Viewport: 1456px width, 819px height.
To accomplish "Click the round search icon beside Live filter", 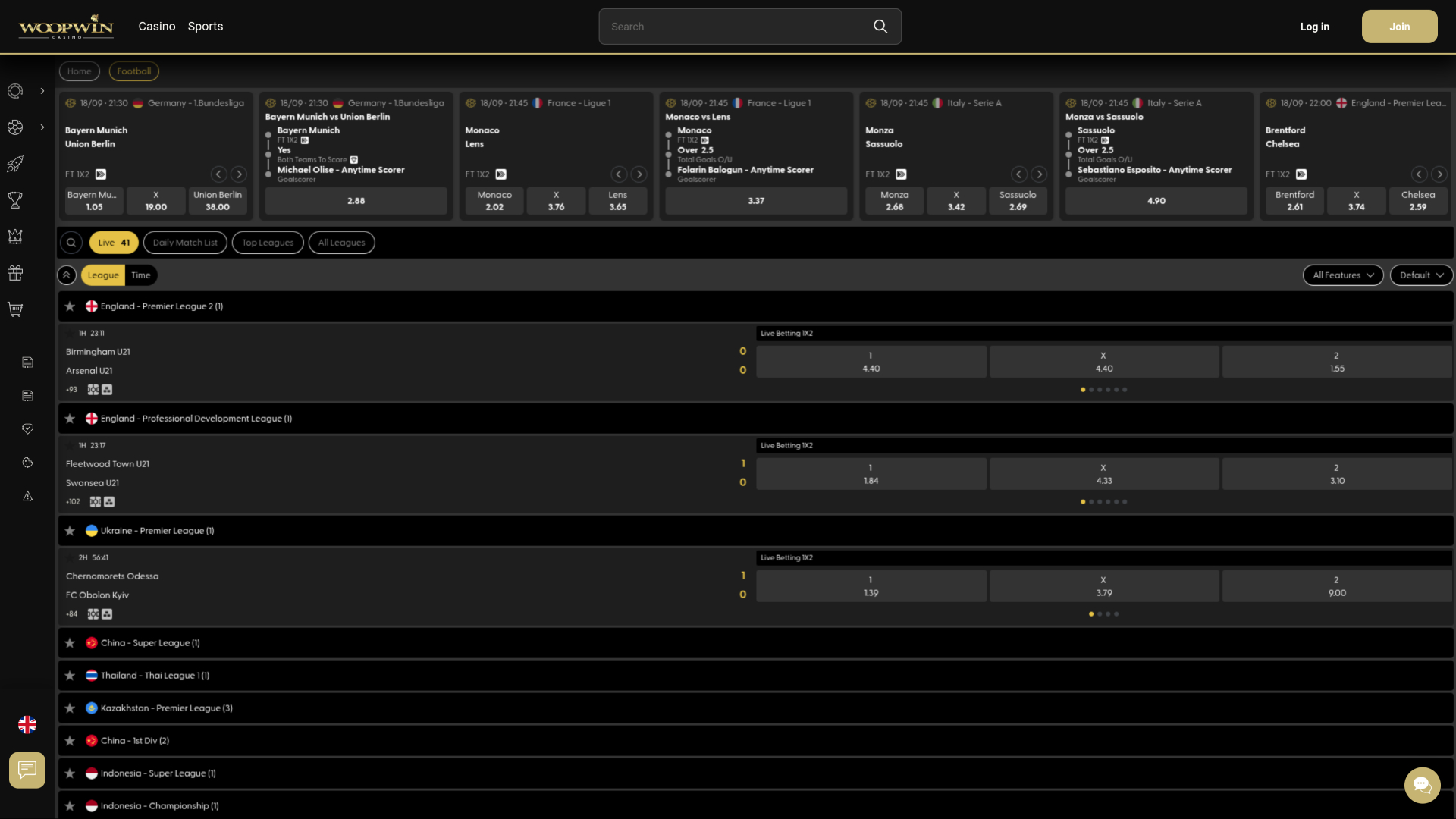I will (71, 243).
